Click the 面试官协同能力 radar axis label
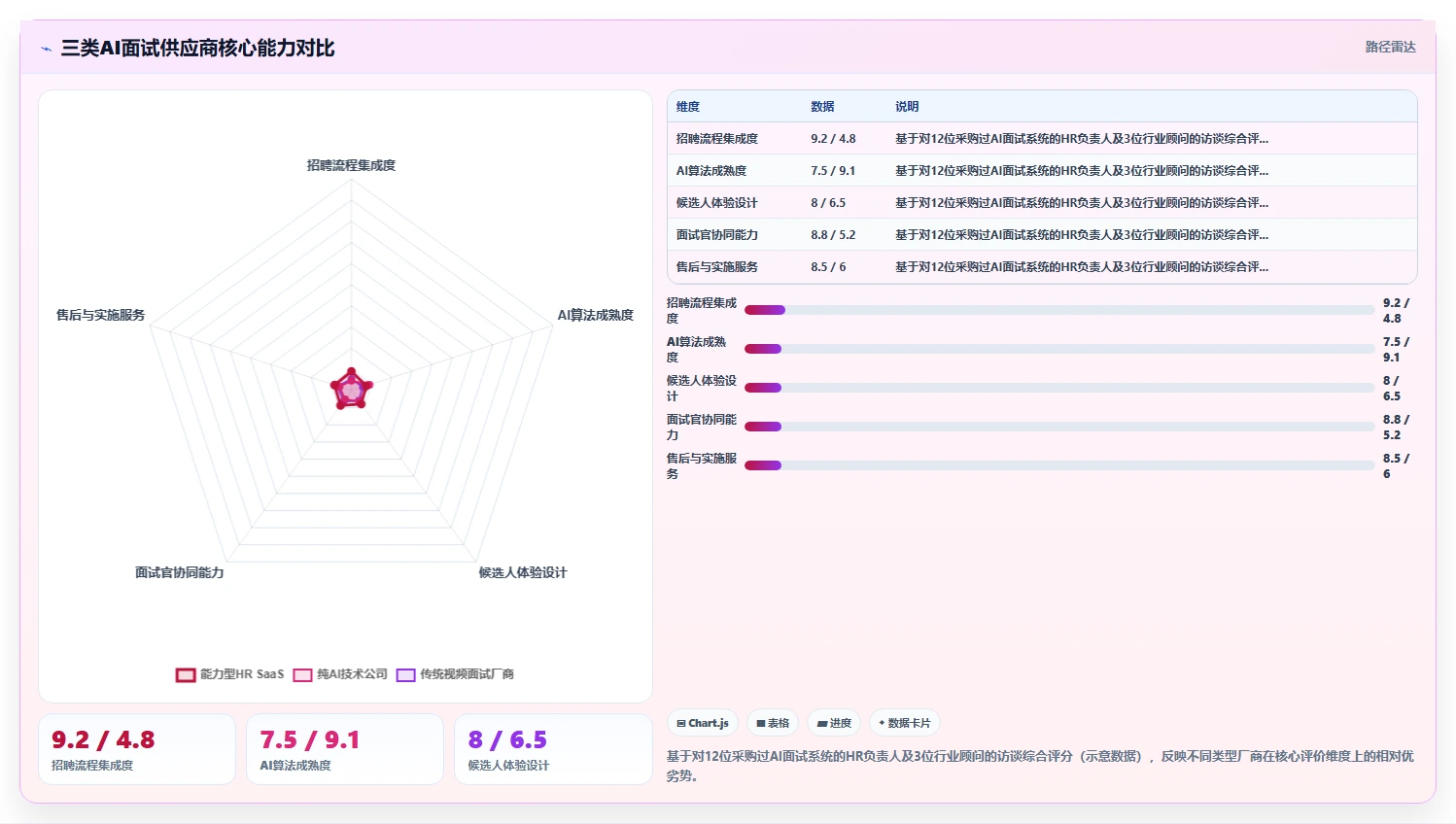Screen dimensions: 1456x824 click(x=180, y=572)
